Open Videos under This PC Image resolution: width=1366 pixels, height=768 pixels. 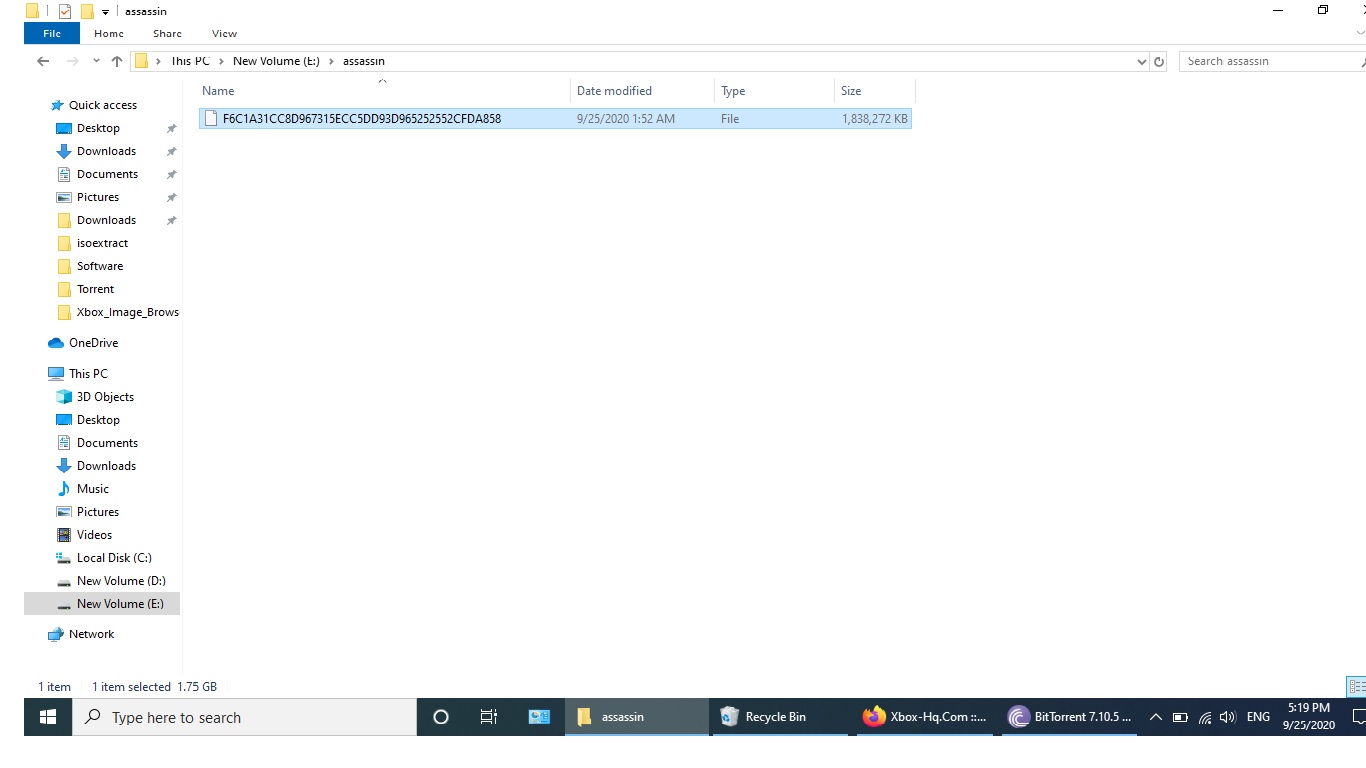[x=94, y=535]
